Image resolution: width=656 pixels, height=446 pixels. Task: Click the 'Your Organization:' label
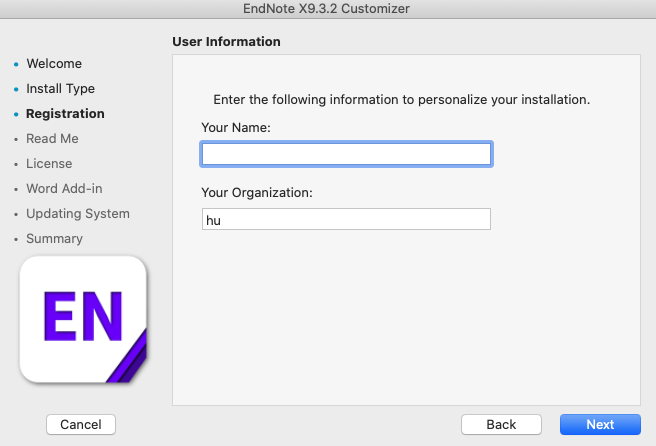tap(257, 192)
